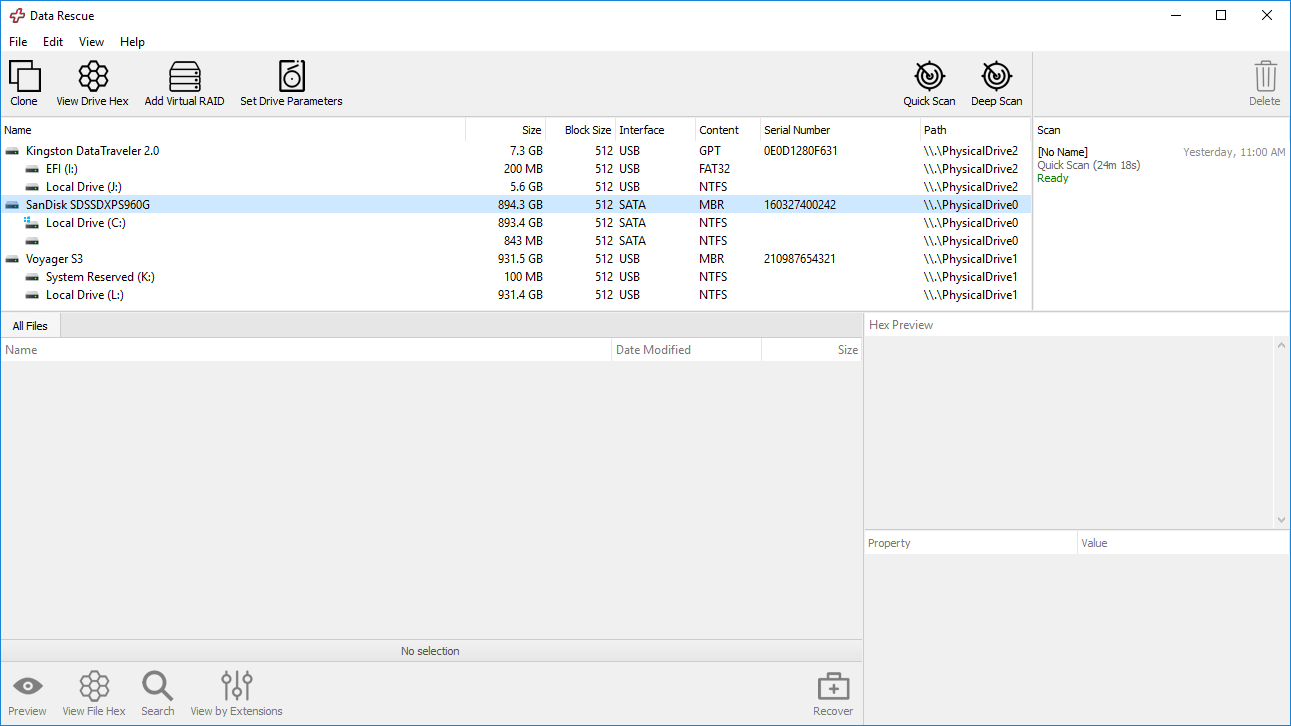Click the FAT32 content cell
The image size is (1291, 726).
pyautogui.click(x=715, y=169)
